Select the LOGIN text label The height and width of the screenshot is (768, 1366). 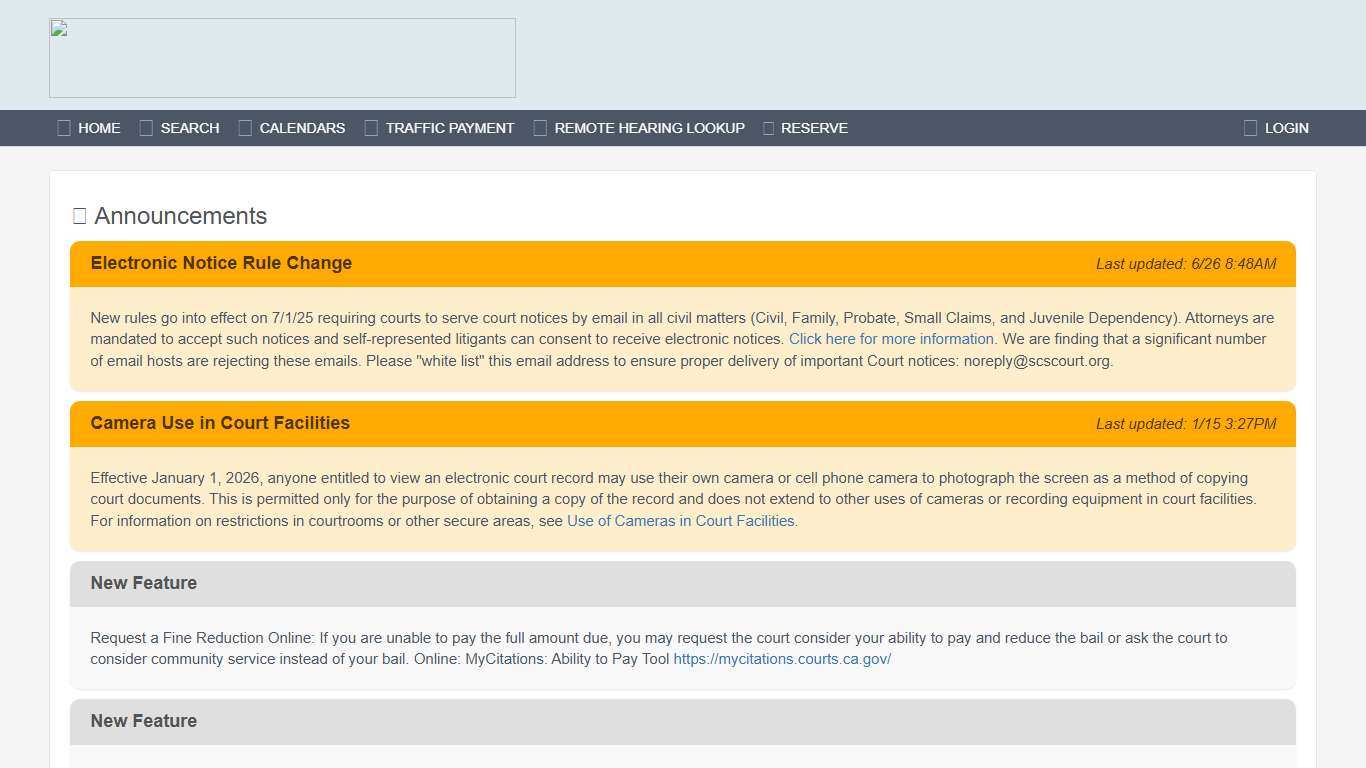[1286, 128]
